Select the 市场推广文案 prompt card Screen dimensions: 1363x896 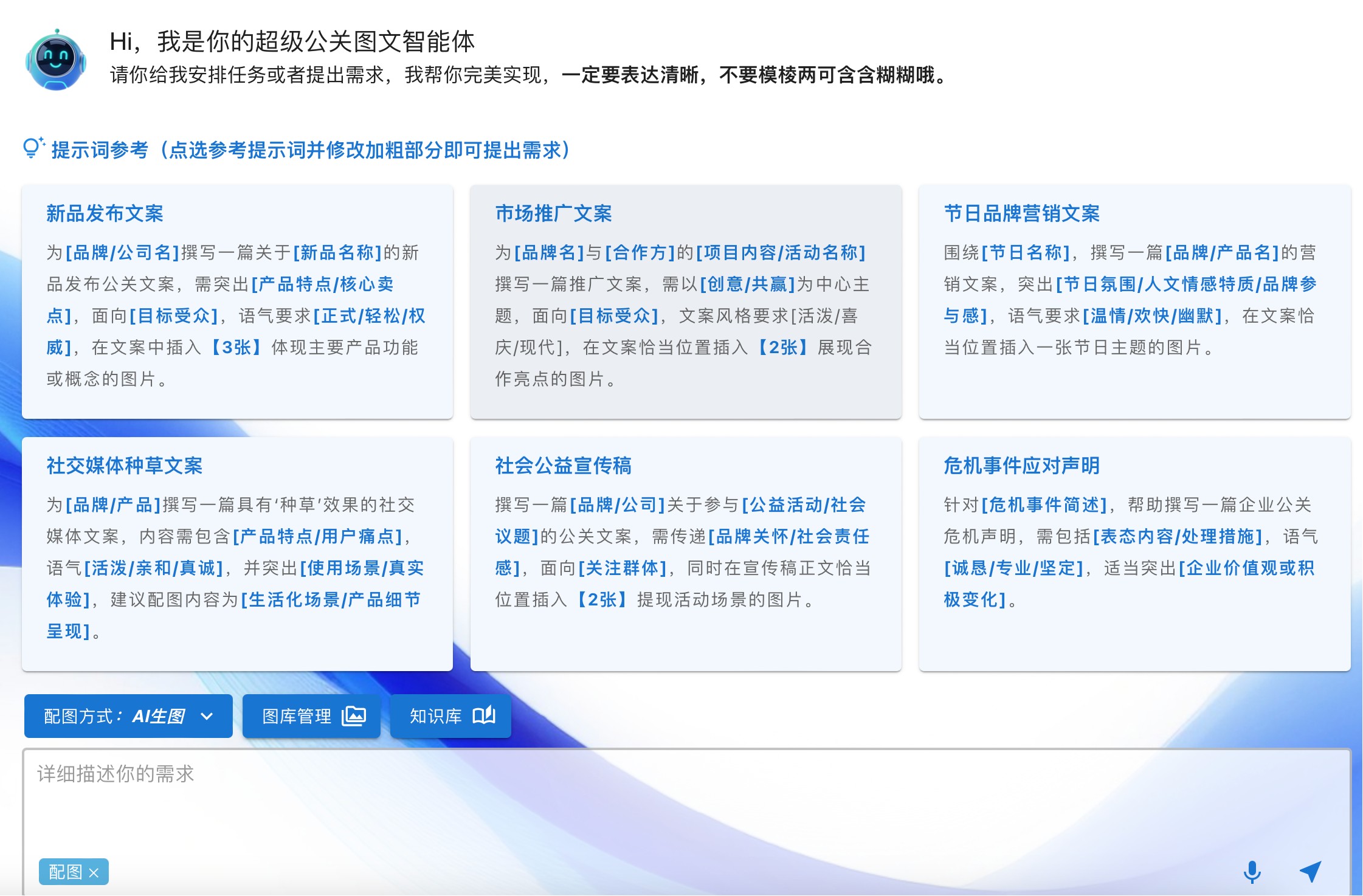(x=686, y=302)
